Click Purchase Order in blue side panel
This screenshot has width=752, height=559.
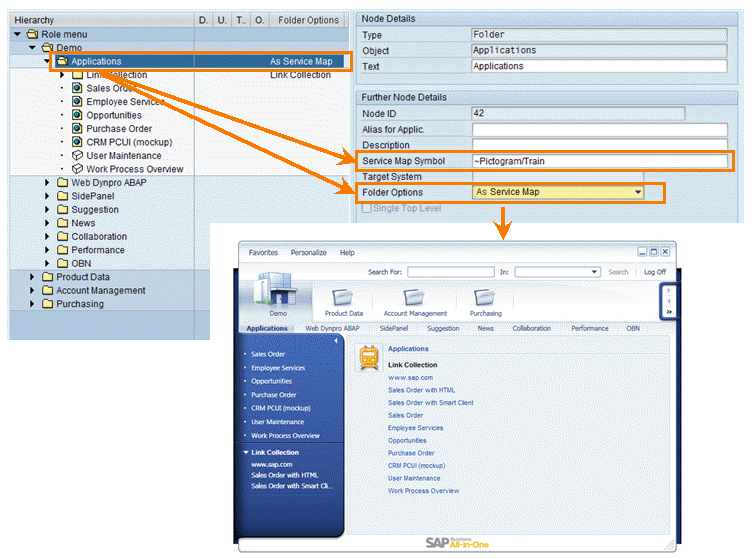(x=274, y=395)
